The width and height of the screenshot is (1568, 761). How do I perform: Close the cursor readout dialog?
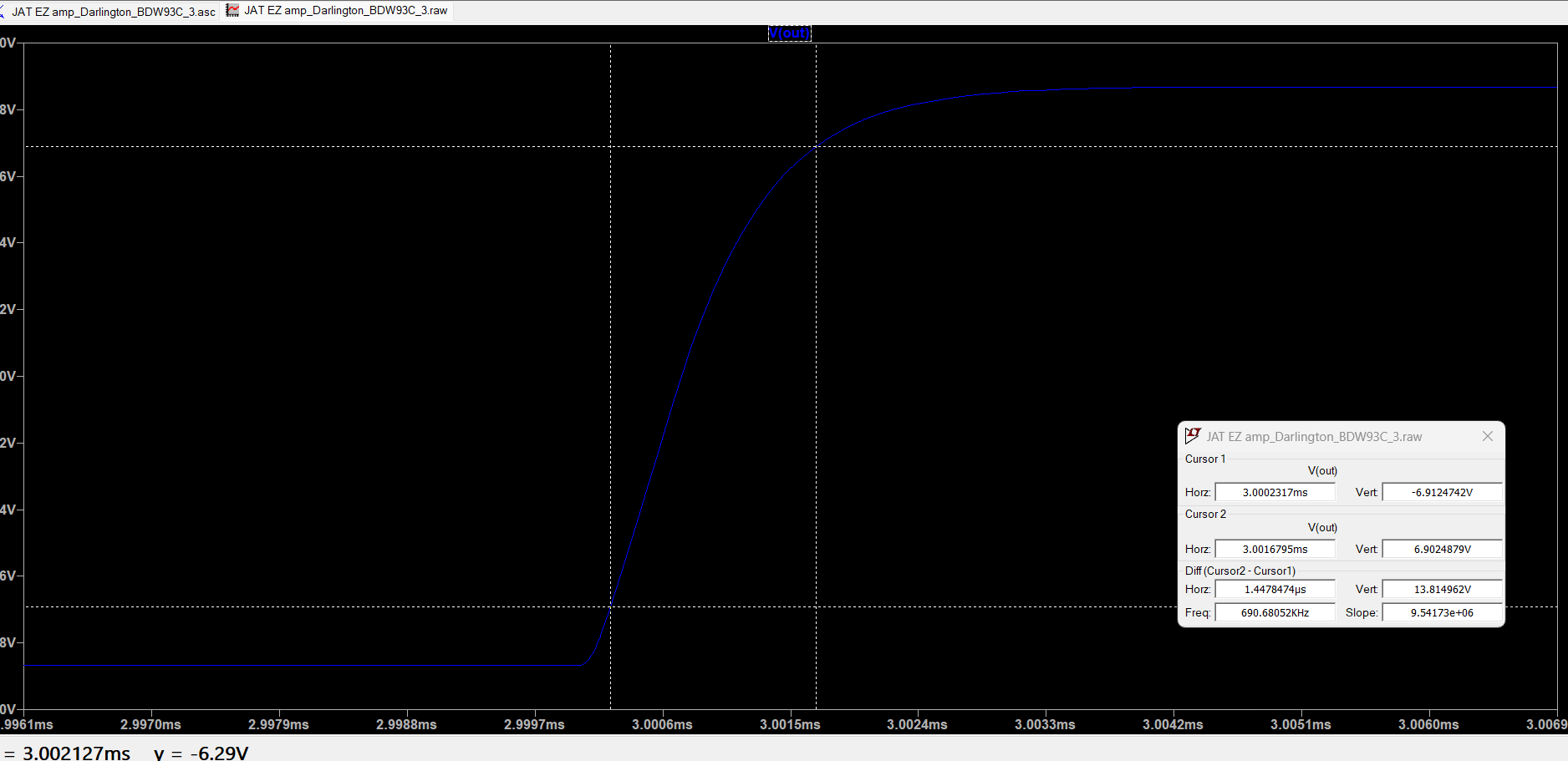click(1488, 436)
